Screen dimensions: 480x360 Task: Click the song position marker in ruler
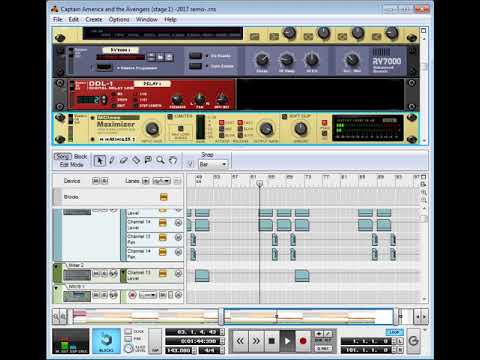[260, 184]
